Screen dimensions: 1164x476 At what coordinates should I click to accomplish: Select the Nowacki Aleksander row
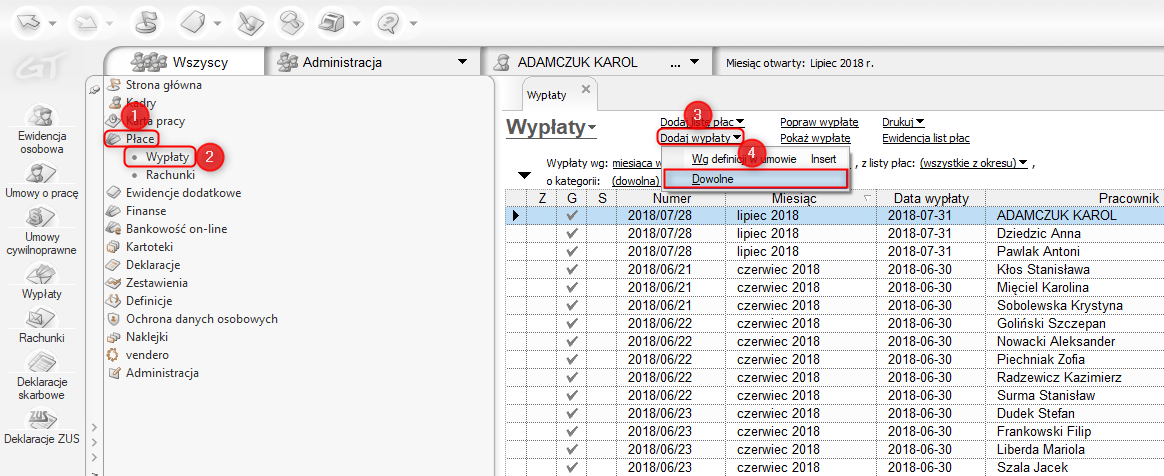coord(834,341)
